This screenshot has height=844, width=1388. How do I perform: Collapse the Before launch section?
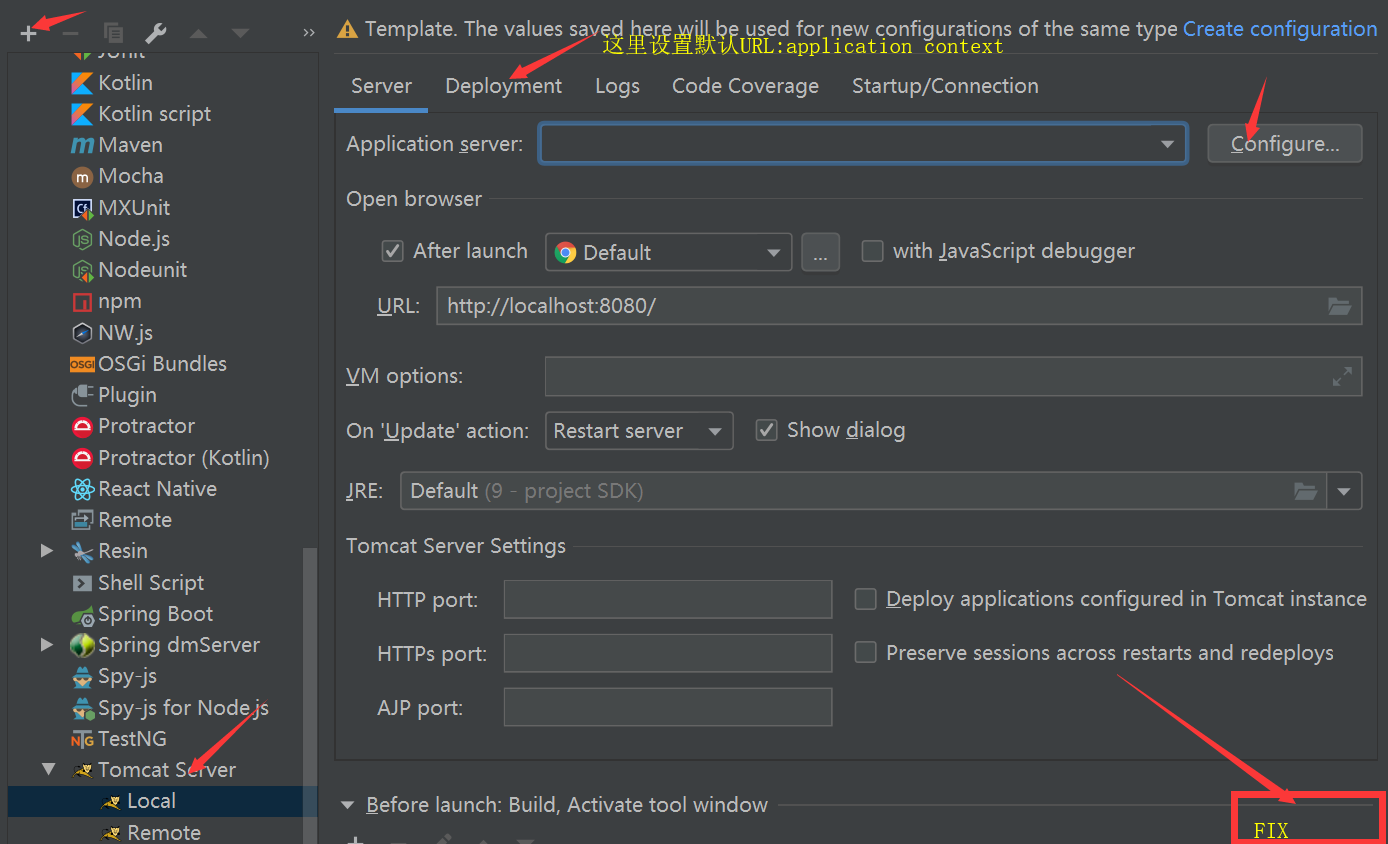click(348, 805)
